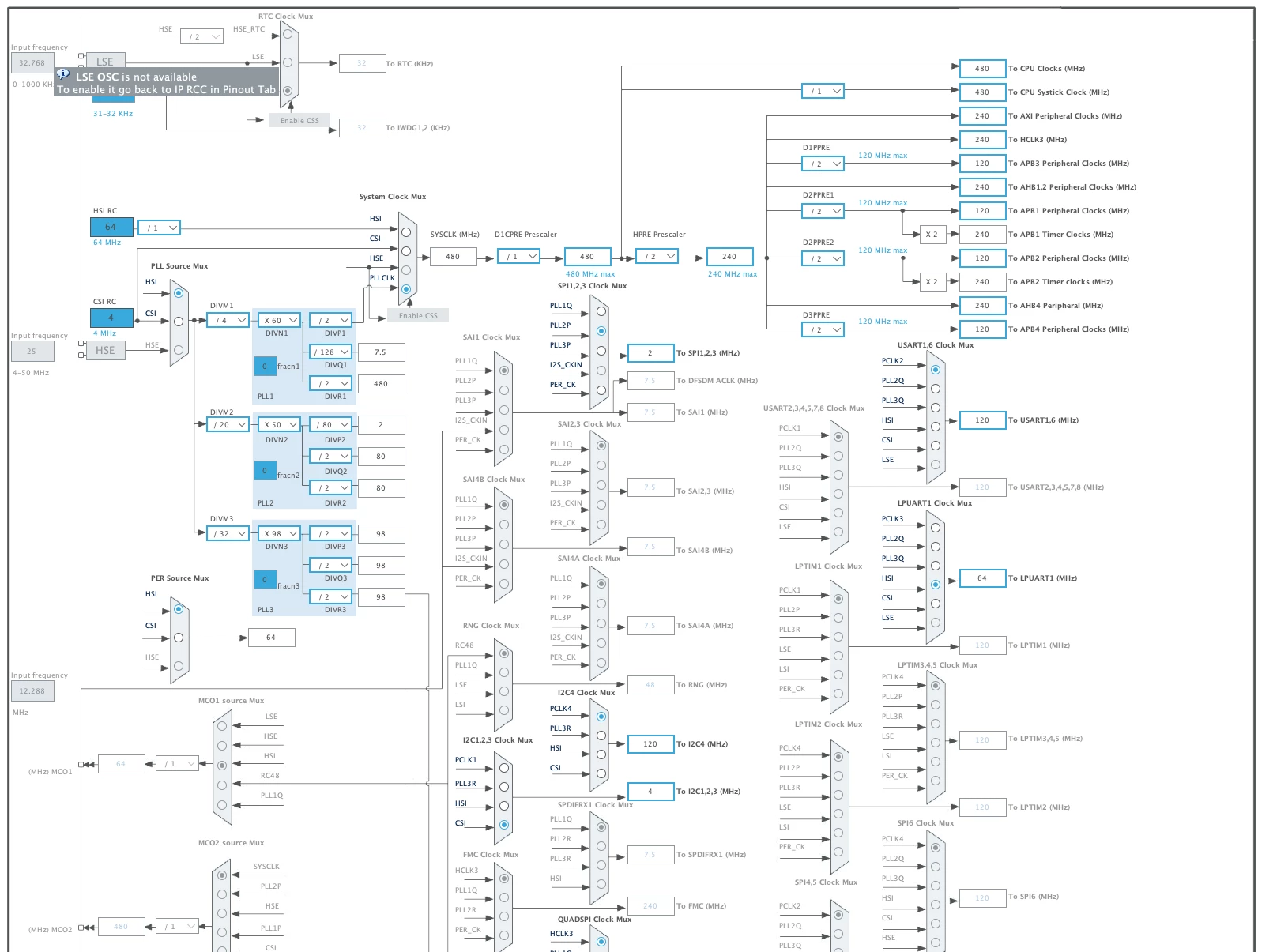Expand the DIVP2 /80 dropdown
Viewport: 1273px width, 952px height.
coord(330,424)
